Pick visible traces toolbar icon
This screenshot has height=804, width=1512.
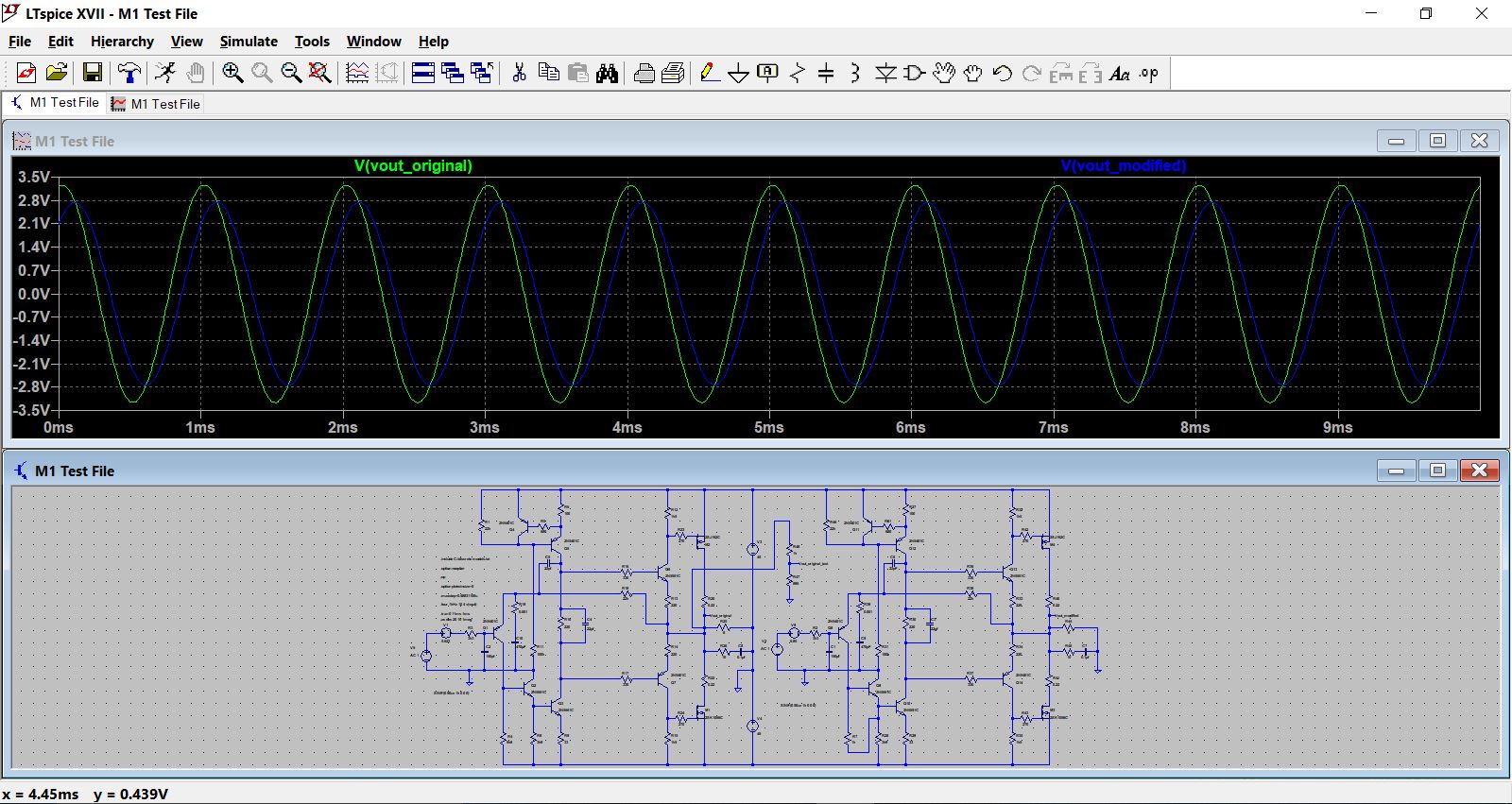coord(357,73)
